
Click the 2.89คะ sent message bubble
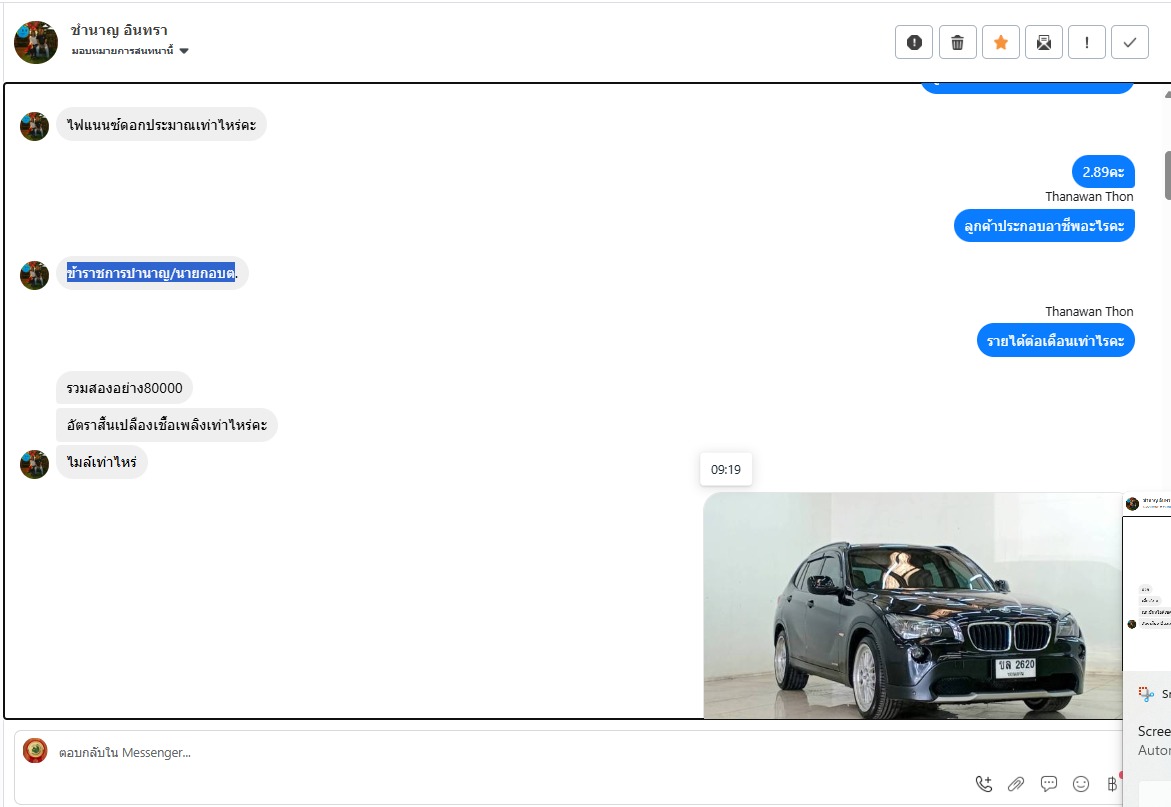click(x=1103, y=172)
